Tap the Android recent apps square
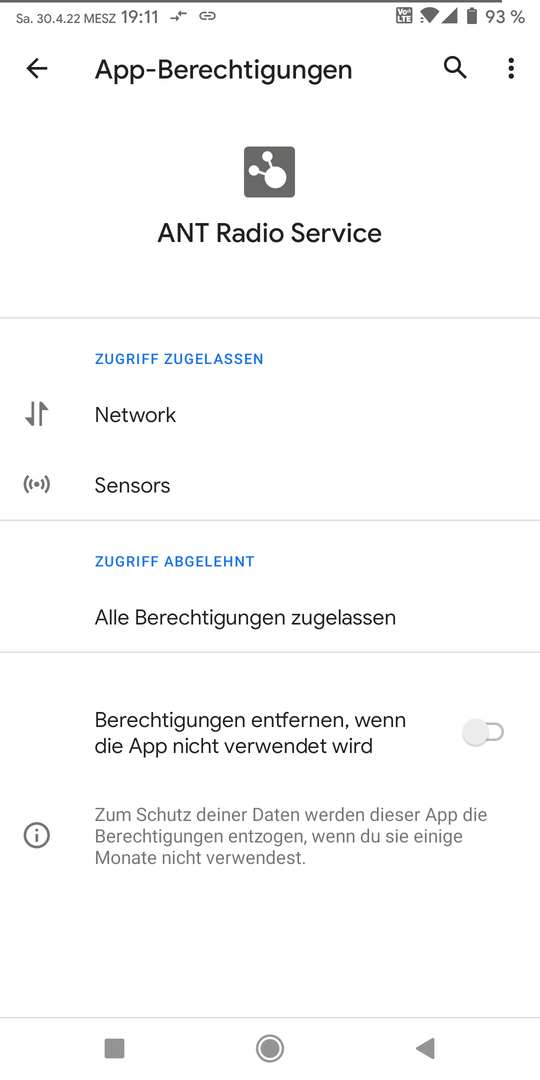Image resolution: width=540 pixels, height=1080 pixels. [x=114, y=1048]
